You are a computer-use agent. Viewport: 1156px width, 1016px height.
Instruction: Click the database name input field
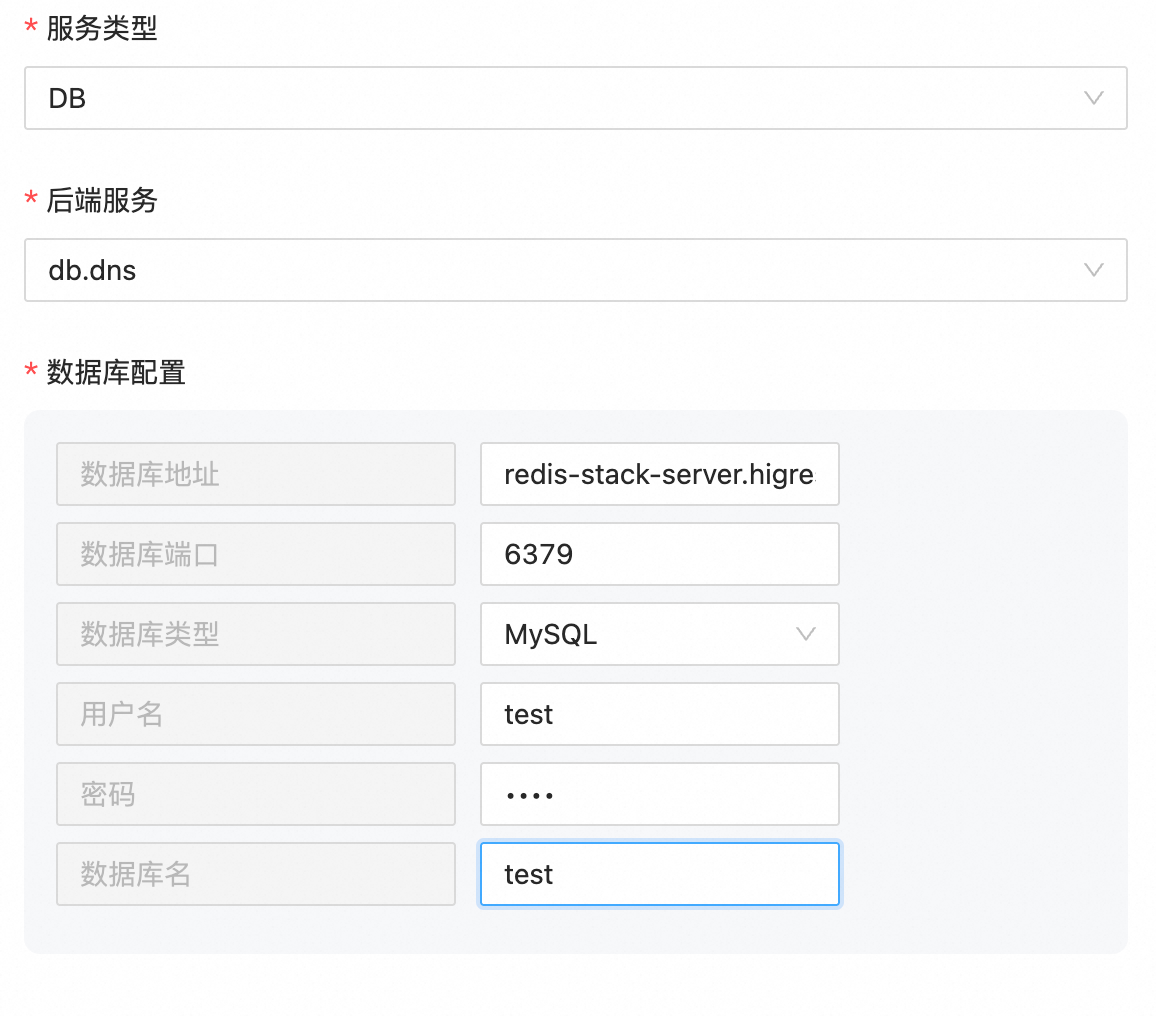coord(659,874)
